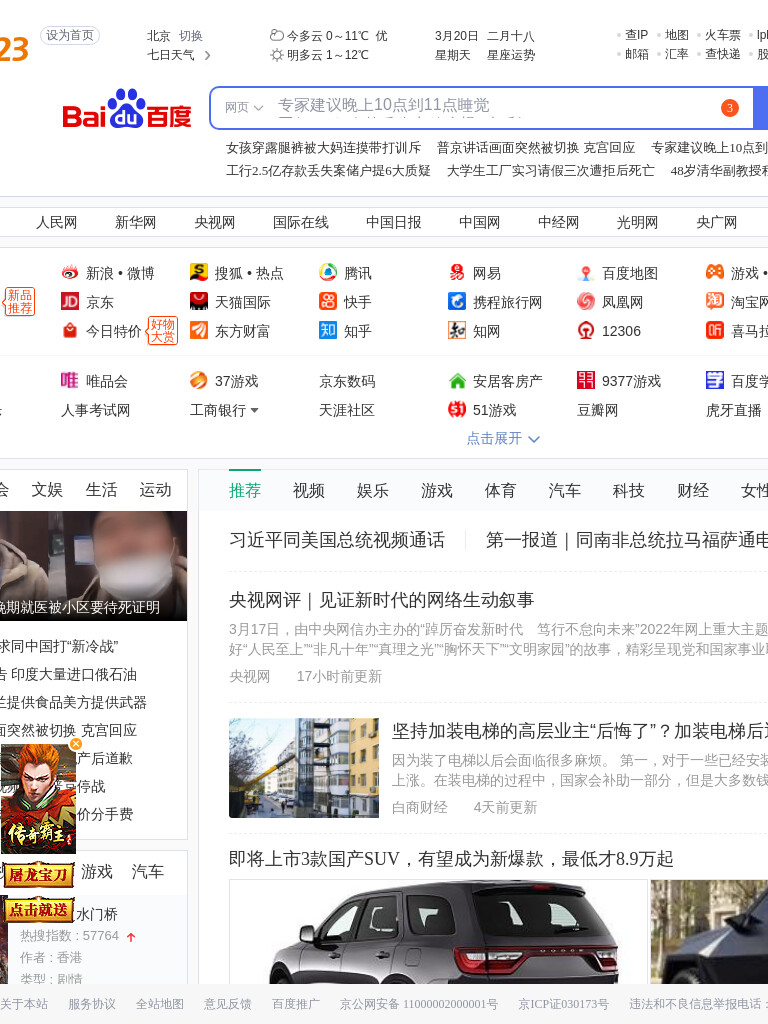Open the Sina Weibo site icon
768x1024 pixels.
[x=70, y=272]
